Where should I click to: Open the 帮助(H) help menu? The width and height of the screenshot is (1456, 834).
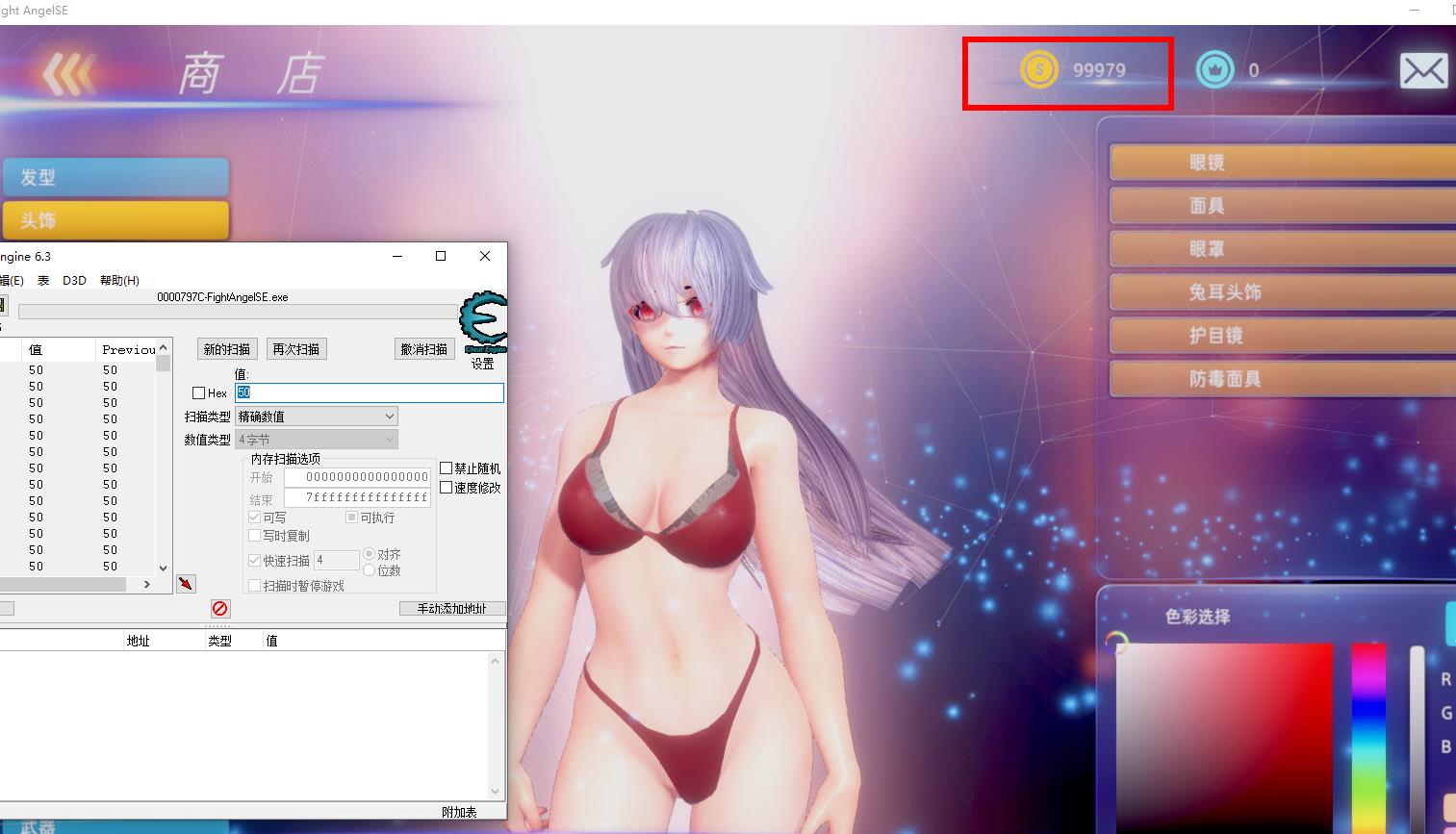click(119, 281)
